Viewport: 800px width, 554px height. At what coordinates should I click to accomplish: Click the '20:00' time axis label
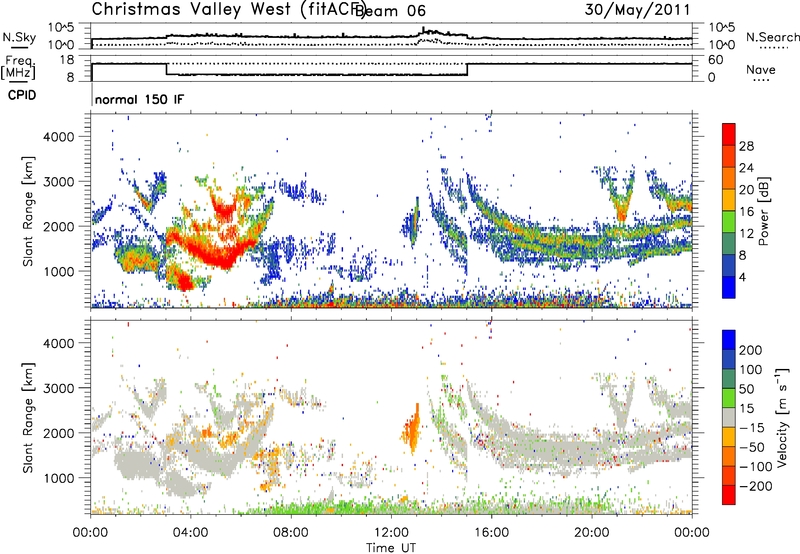[x=592, y=533]
